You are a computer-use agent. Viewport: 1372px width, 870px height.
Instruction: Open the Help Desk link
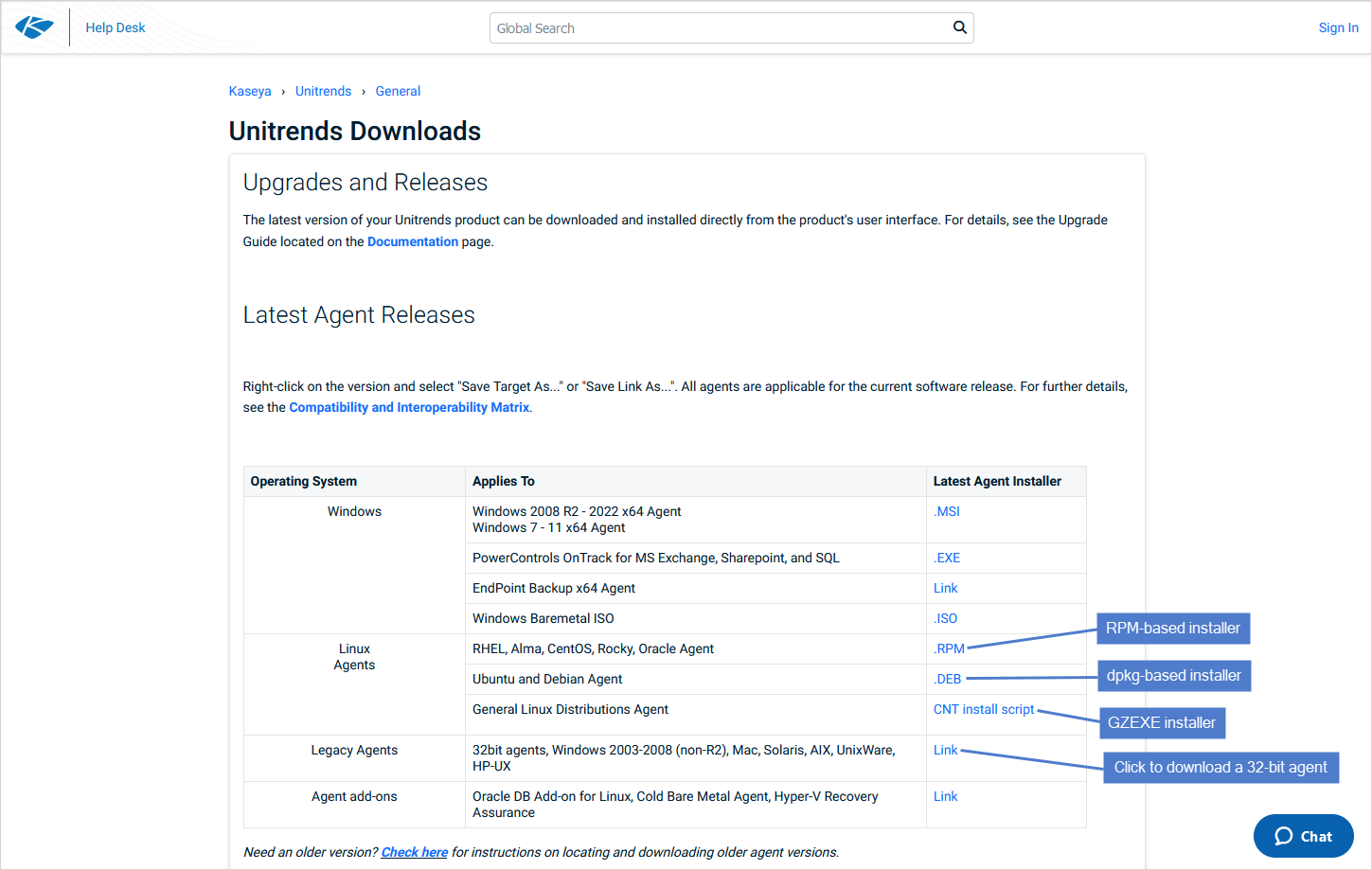click(x=116, y=27)
